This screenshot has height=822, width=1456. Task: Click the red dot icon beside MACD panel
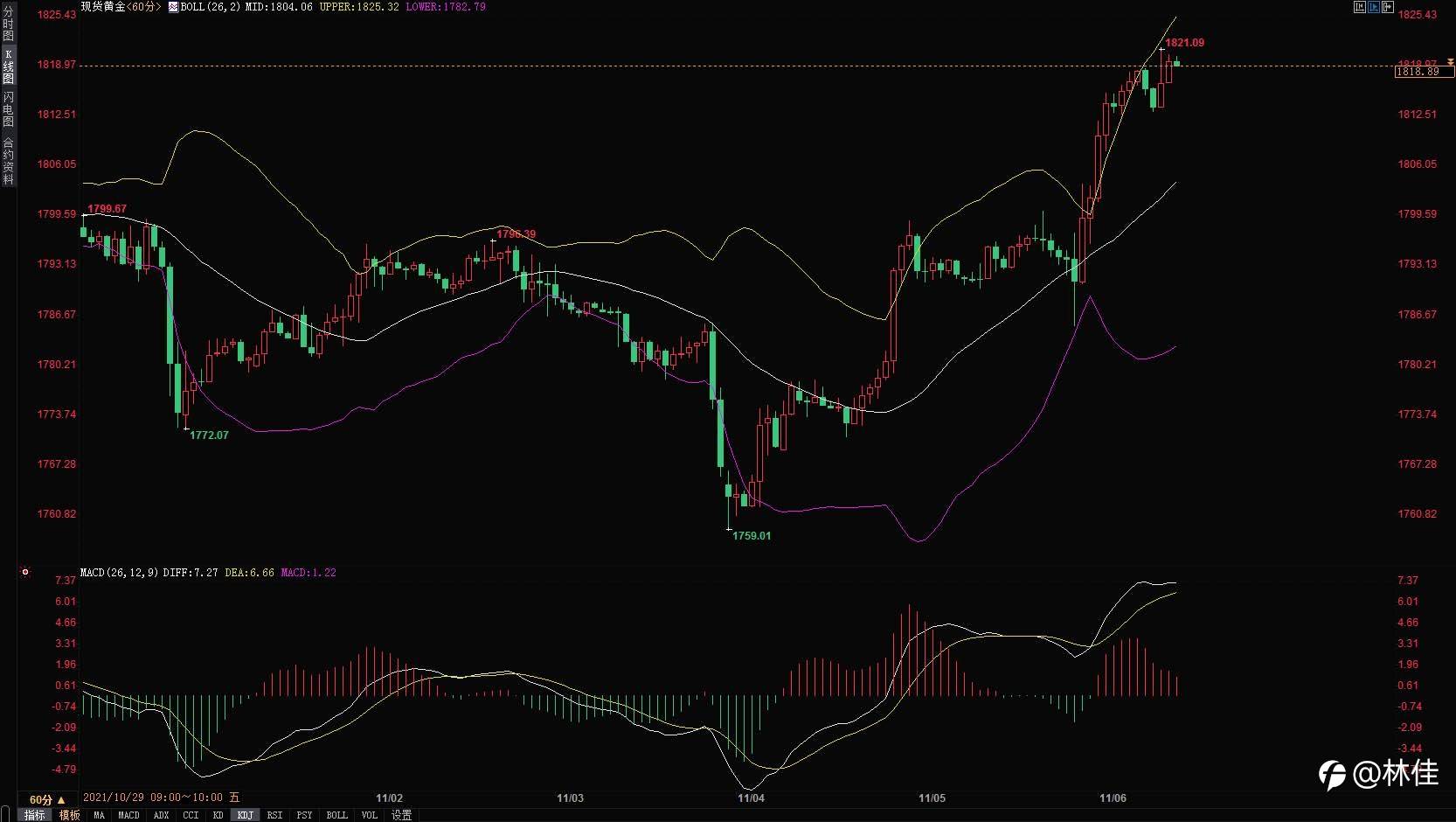coord(25,572)
